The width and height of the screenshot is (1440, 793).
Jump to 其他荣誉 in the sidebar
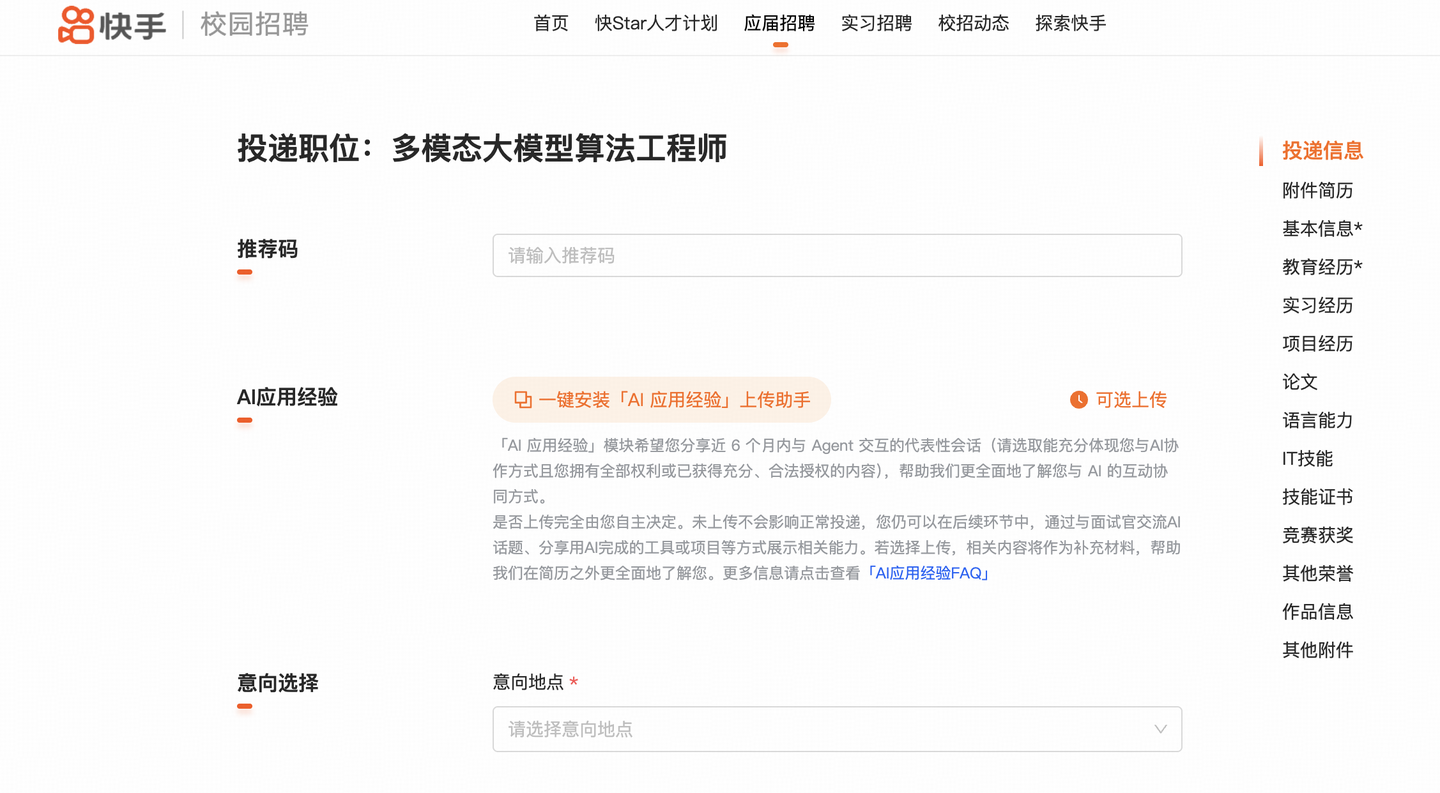1317,574
